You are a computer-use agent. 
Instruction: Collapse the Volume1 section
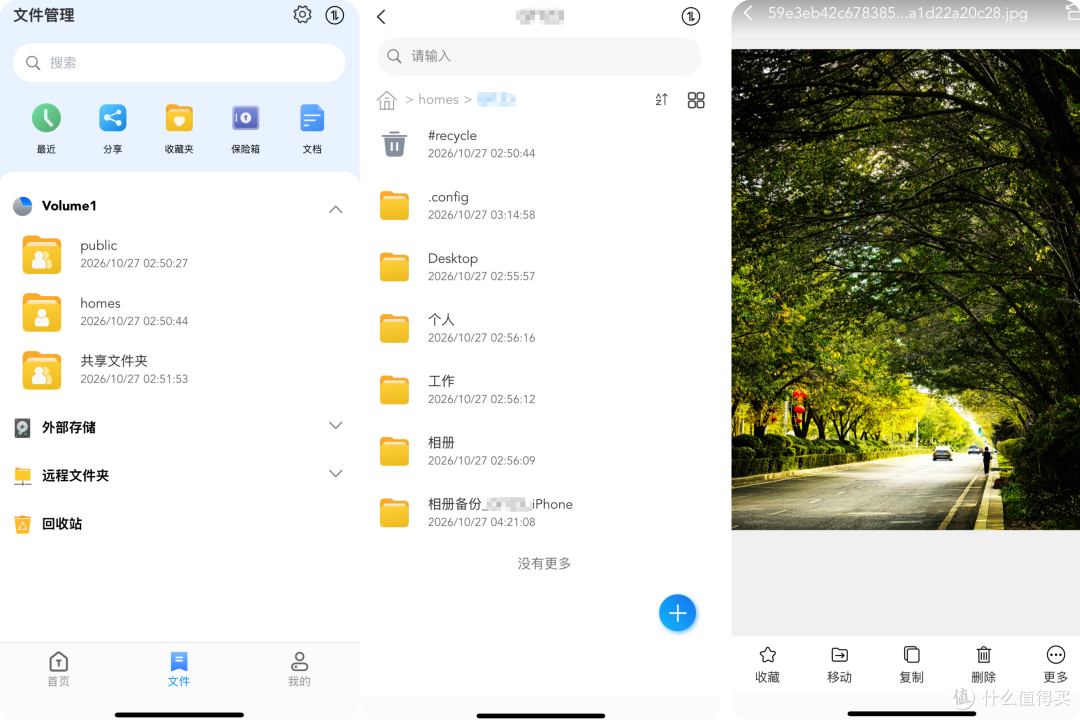pos(335,209)
